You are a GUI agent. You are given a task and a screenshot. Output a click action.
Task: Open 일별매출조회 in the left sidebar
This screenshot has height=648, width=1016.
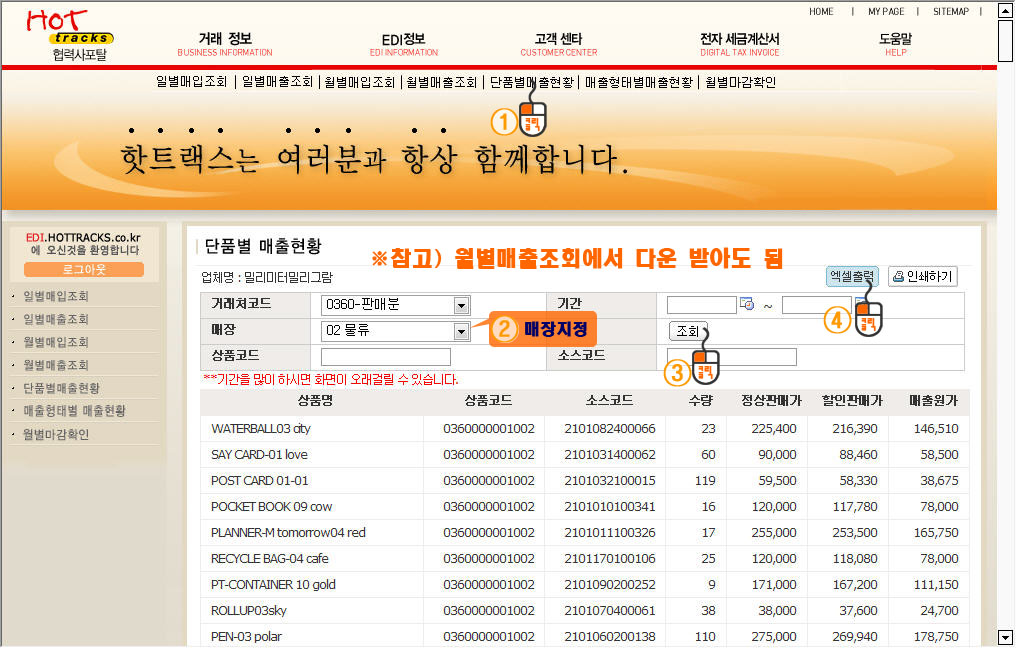pyautogui.click(x=56, y=319)
